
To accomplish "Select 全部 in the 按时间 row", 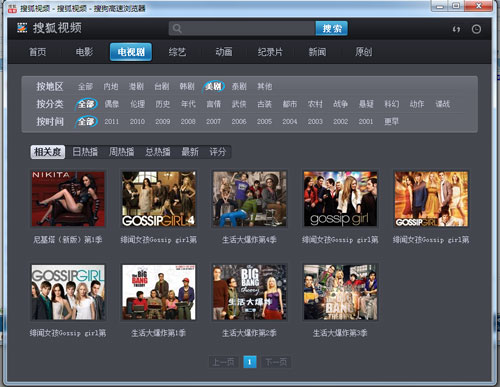I will click(86, 121).
